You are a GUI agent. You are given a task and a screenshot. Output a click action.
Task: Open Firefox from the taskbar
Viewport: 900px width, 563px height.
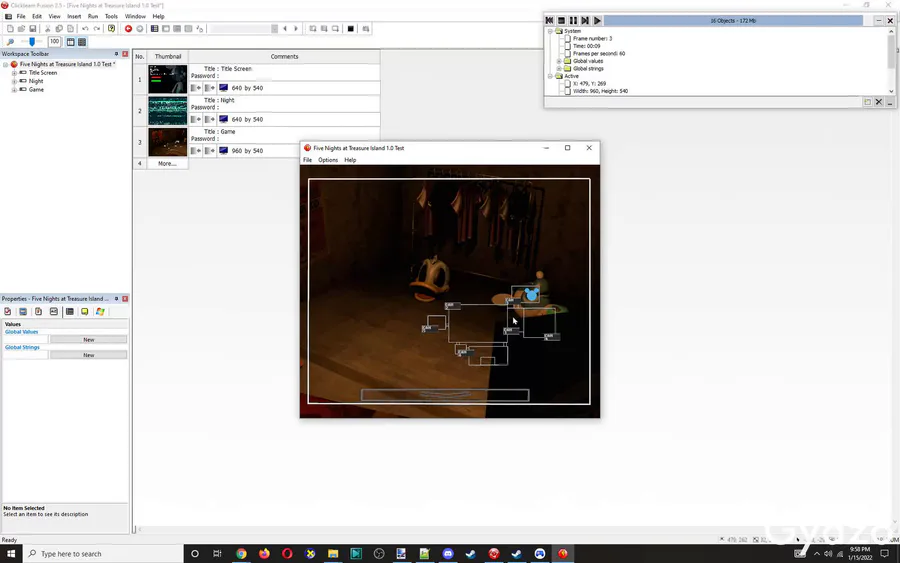[264, 554]
